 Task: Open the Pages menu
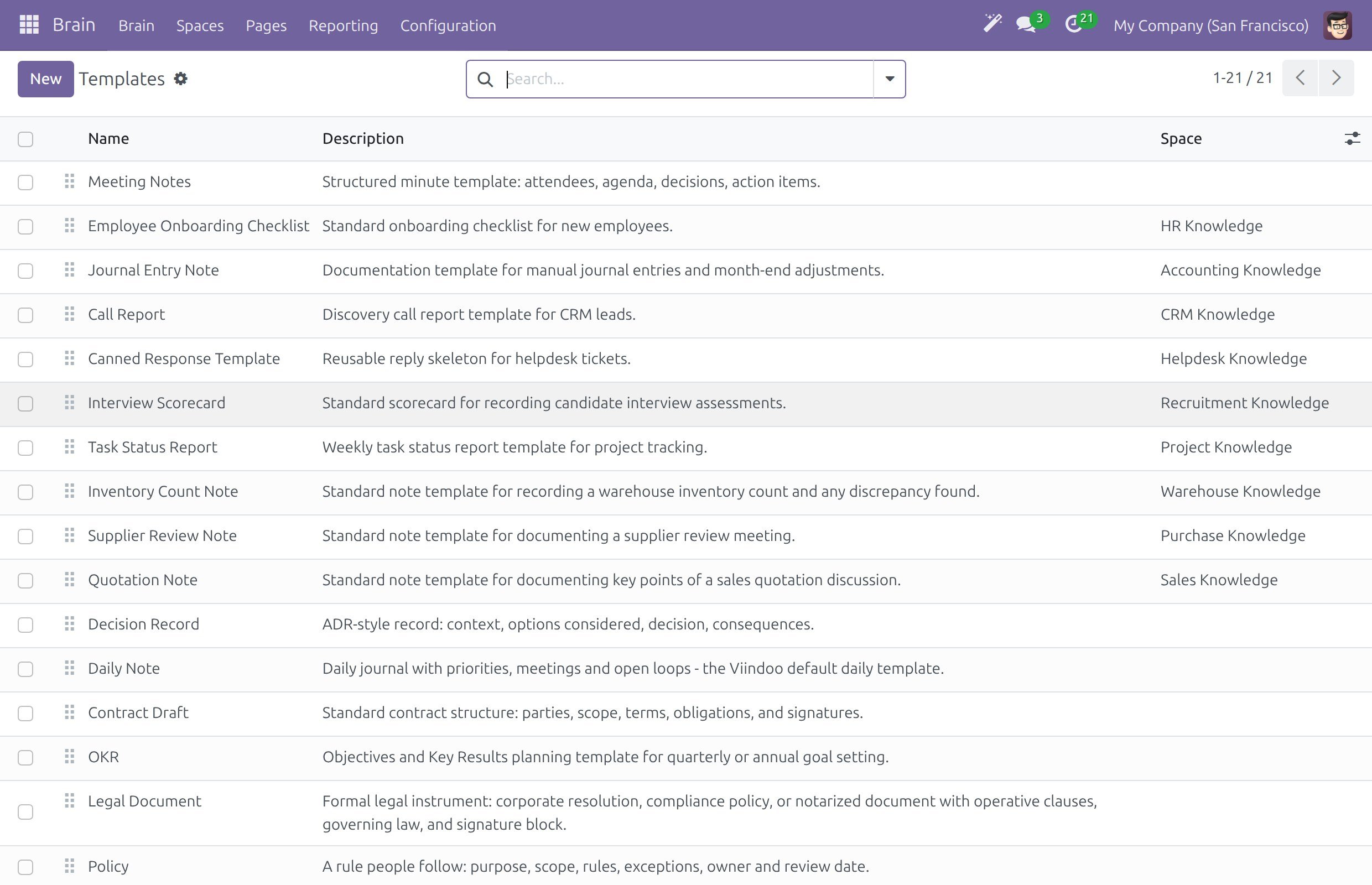click(266, 25)
